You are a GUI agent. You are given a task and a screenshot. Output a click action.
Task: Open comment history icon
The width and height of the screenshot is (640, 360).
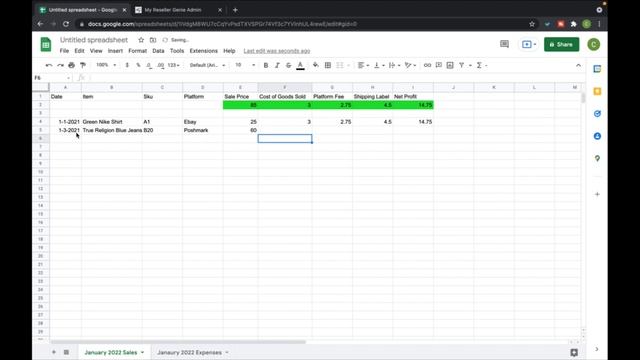(x=504, y=44)
